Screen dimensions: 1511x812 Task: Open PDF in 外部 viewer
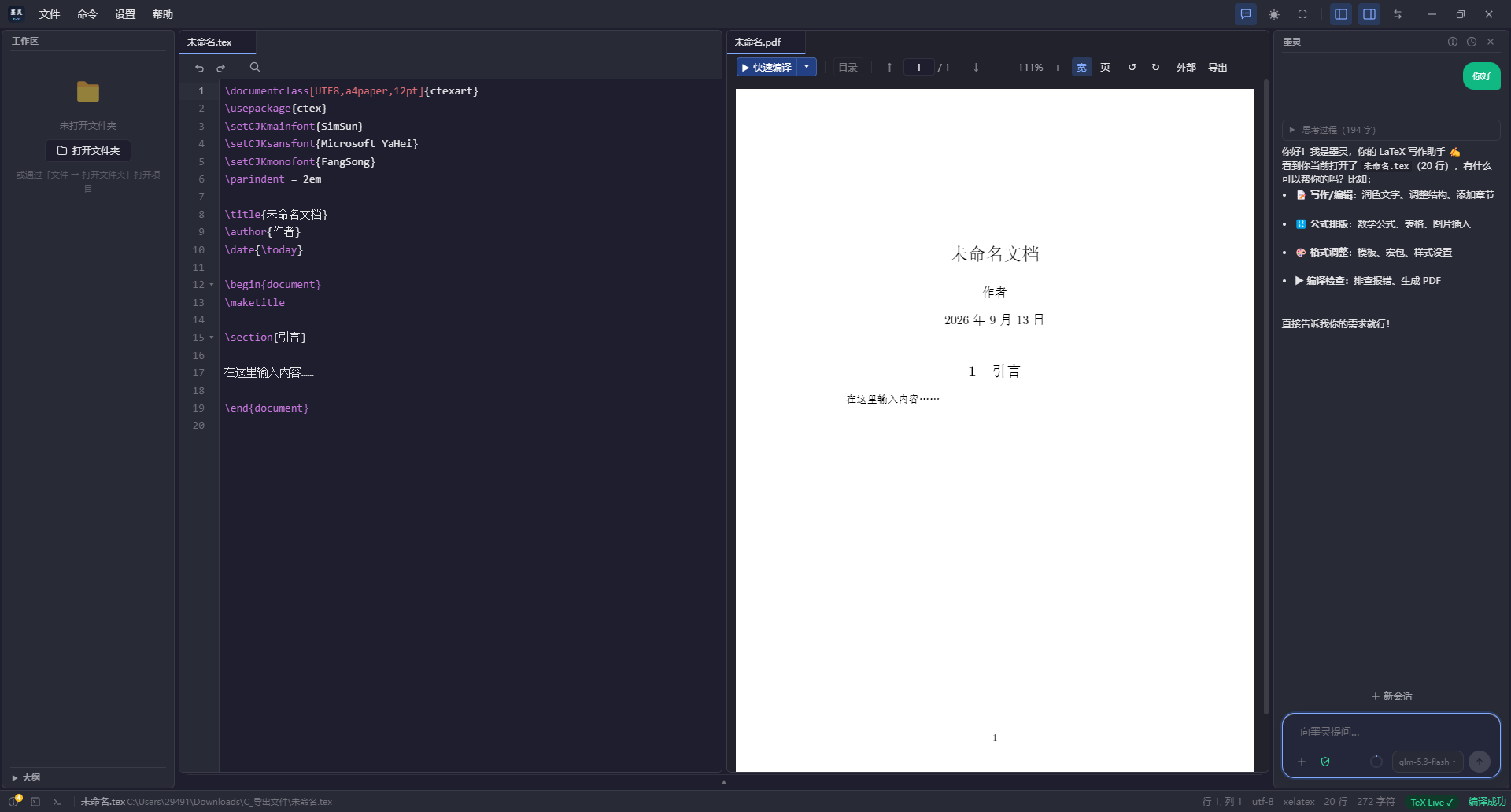pos(1186,68)
